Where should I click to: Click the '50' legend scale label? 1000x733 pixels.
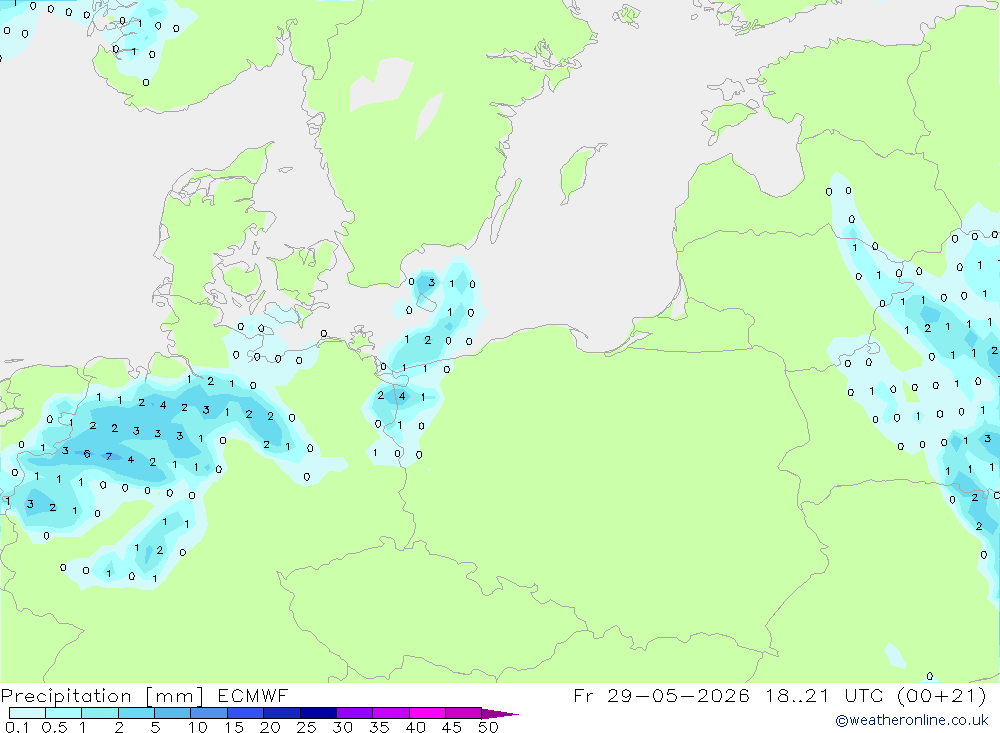click(x=489, y=727)
